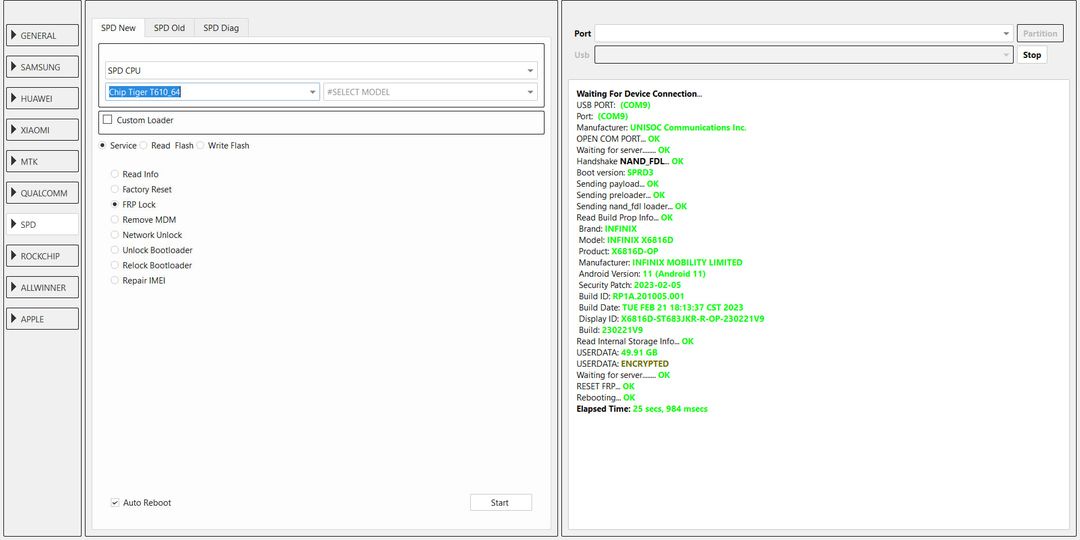Enable the Custom Loader checkbox

pos(107,120)
